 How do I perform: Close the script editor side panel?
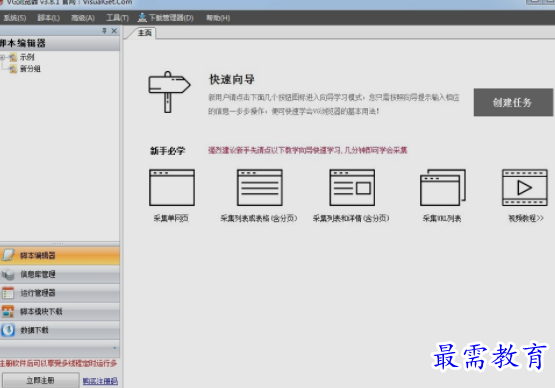(114, 31)
